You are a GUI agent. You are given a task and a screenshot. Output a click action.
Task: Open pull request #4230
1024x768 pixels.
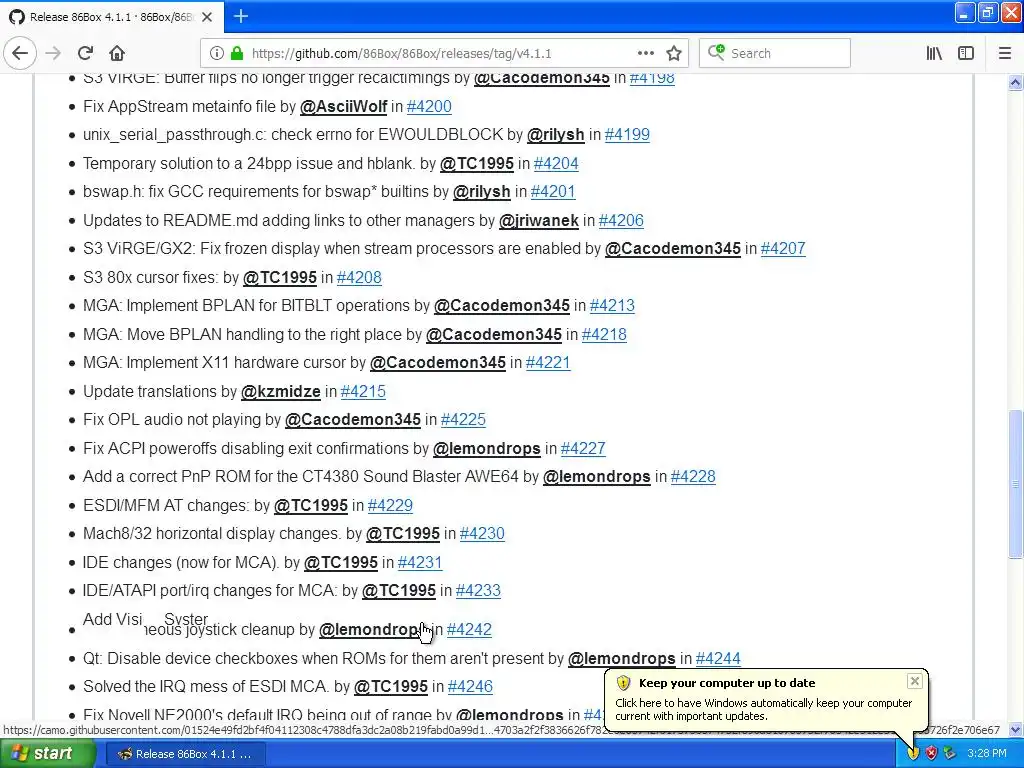[x=482, y=533]
